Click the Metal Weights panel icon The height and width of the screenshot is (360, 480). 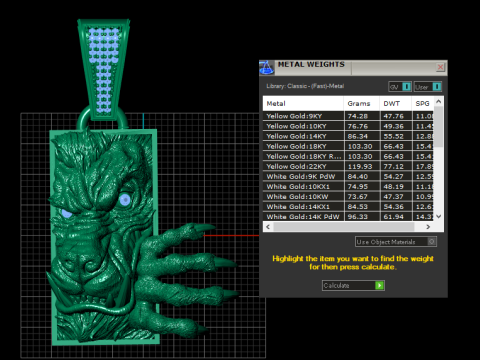(x=266, y=68)
